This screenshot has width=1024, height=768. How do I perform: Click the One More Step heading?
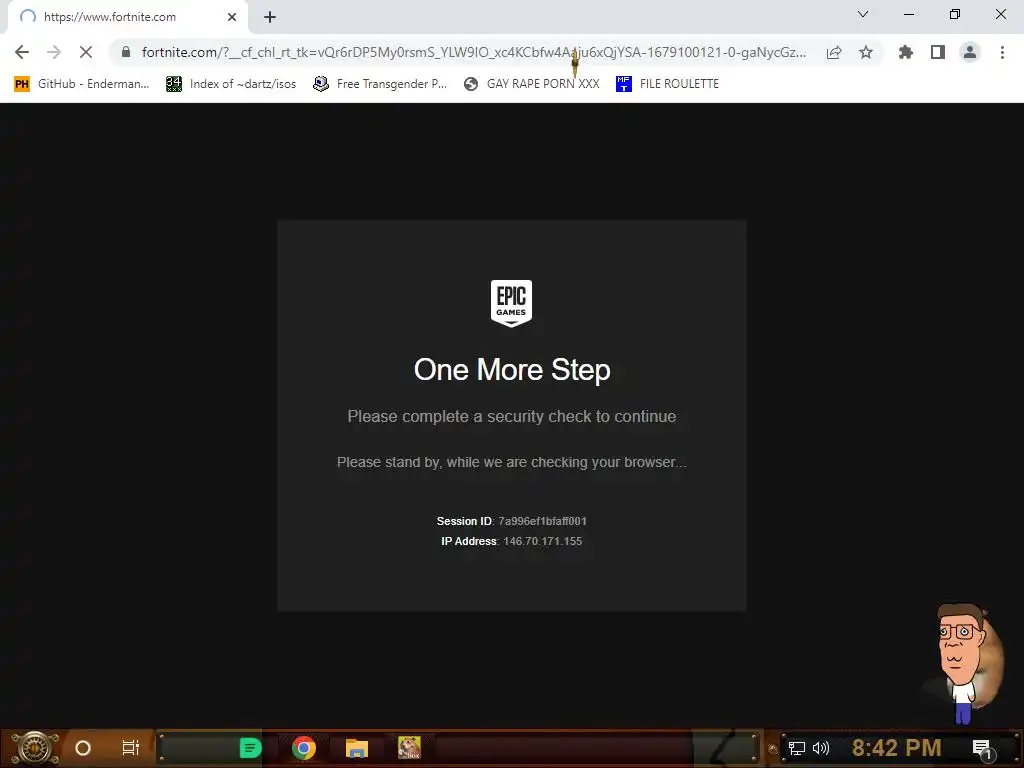[512, 370]
